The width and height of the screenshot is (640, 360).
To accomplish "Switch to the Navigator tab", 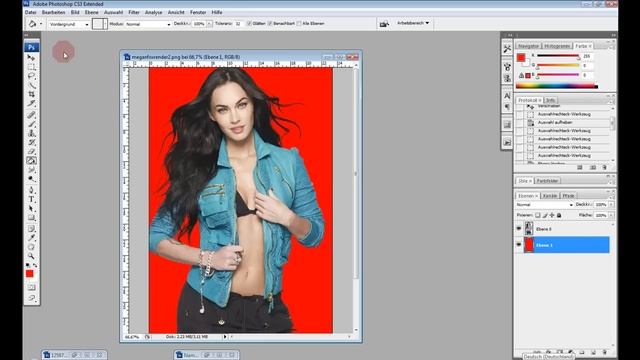I will 529,46.
